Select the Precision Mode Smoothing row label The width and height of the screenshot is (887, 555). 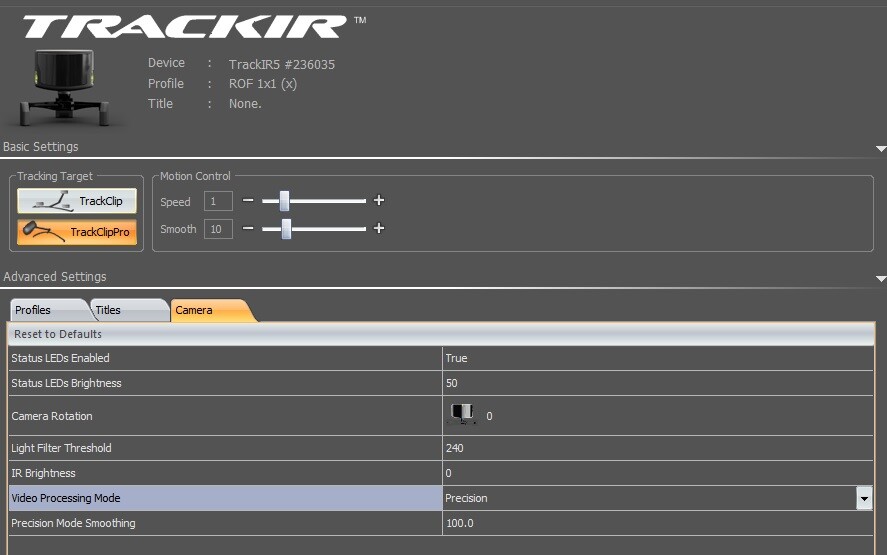(x=73, y=523)
